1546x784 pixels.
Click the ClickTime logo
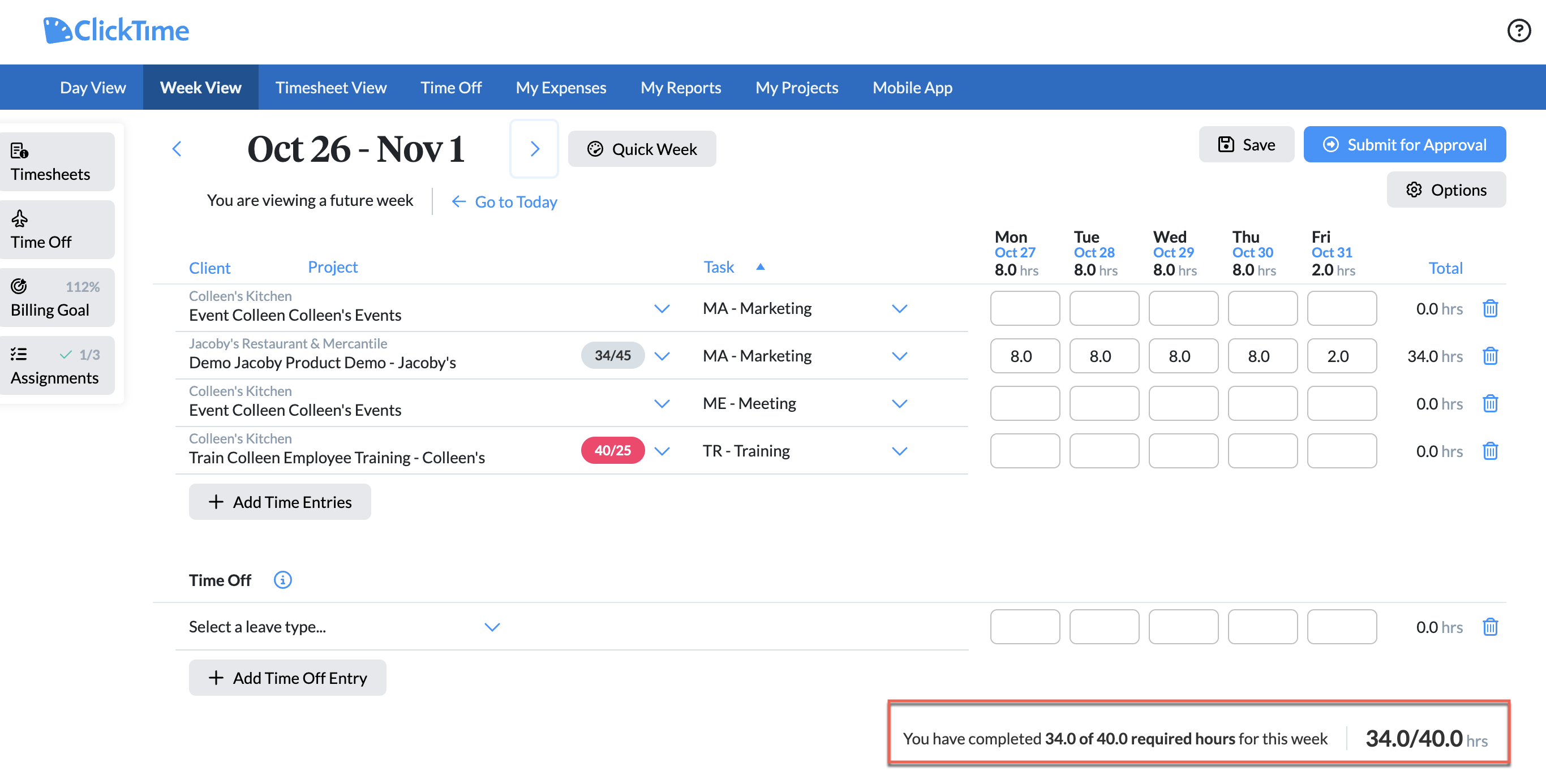tap(117, 31)
